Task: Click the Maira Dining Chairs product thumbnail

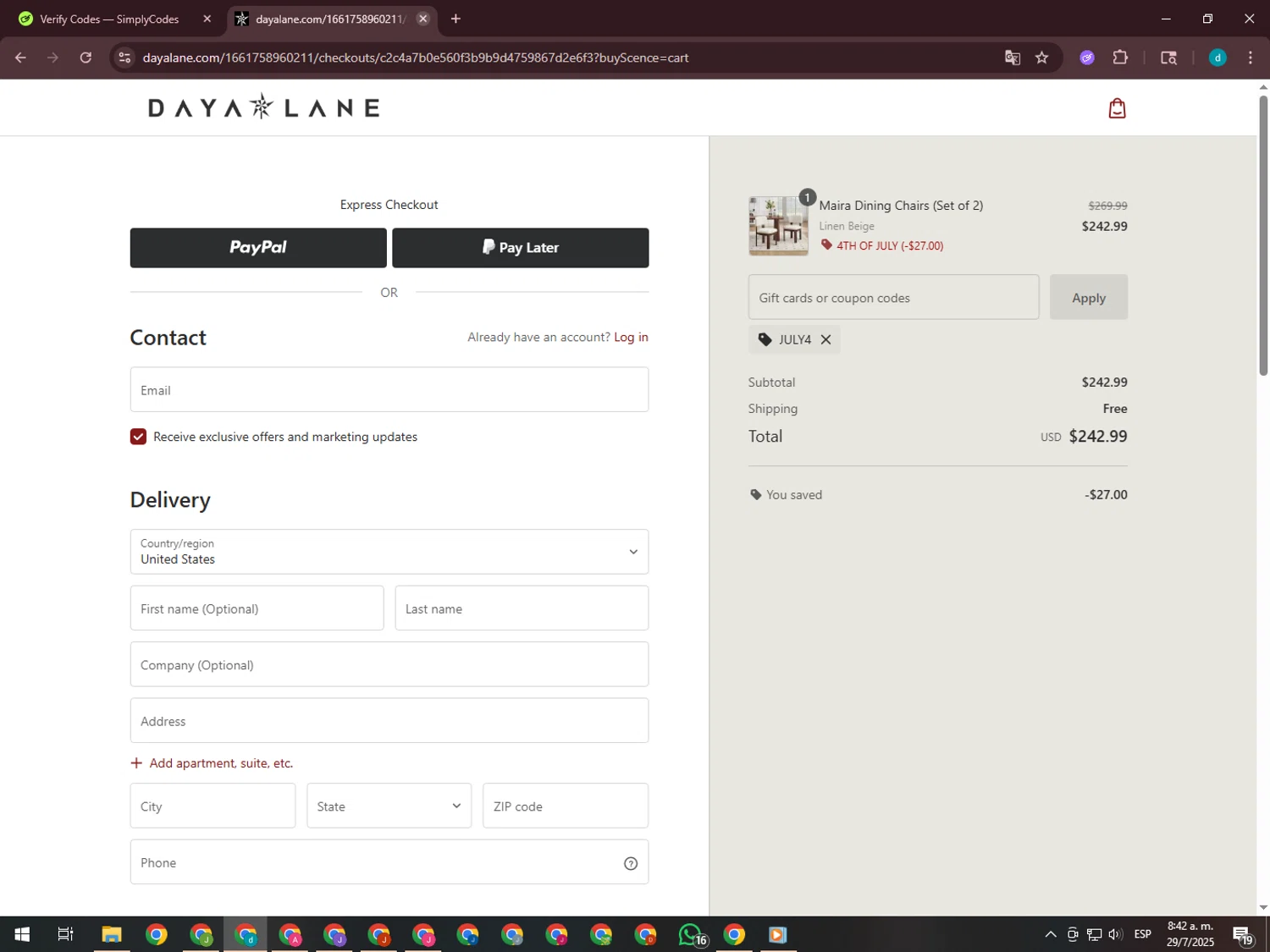Action: click(x=778, y=226)
